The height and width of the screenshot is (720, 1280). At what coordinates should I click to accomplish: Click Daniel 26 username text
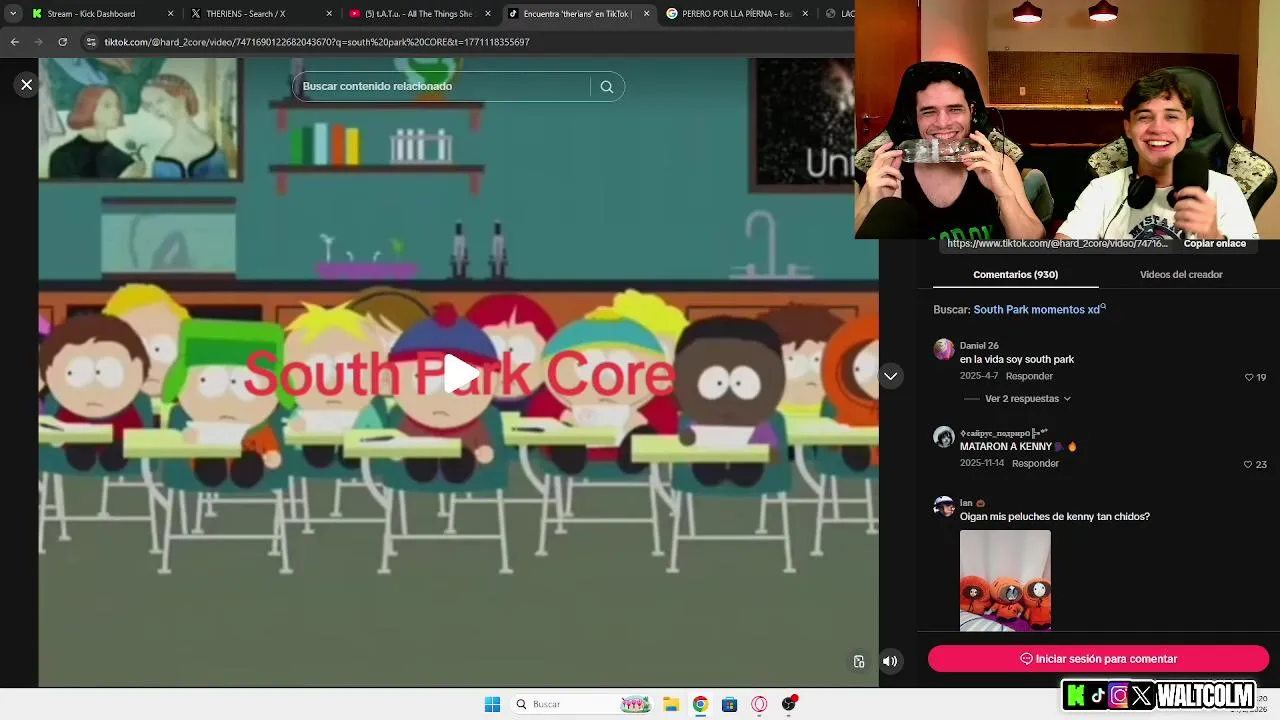pyautogui.click(x=979, y=346)
